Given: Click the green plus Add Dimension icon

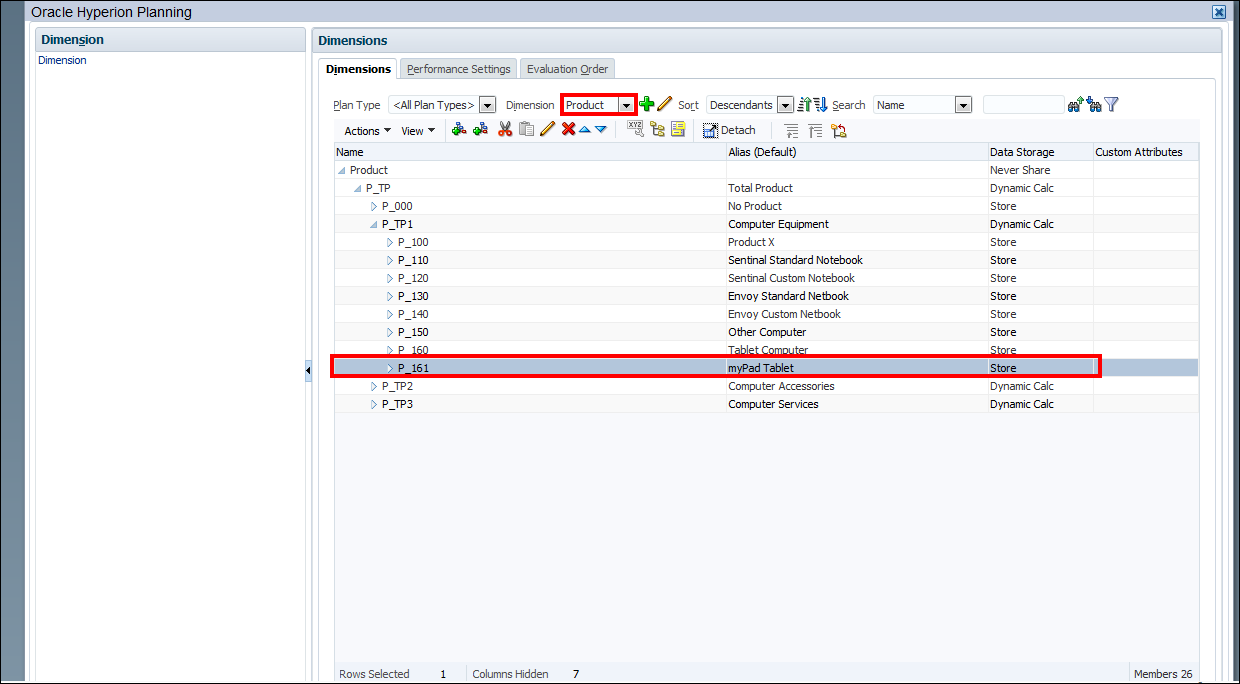Looking at the screenshot, I should coord(646,104).
